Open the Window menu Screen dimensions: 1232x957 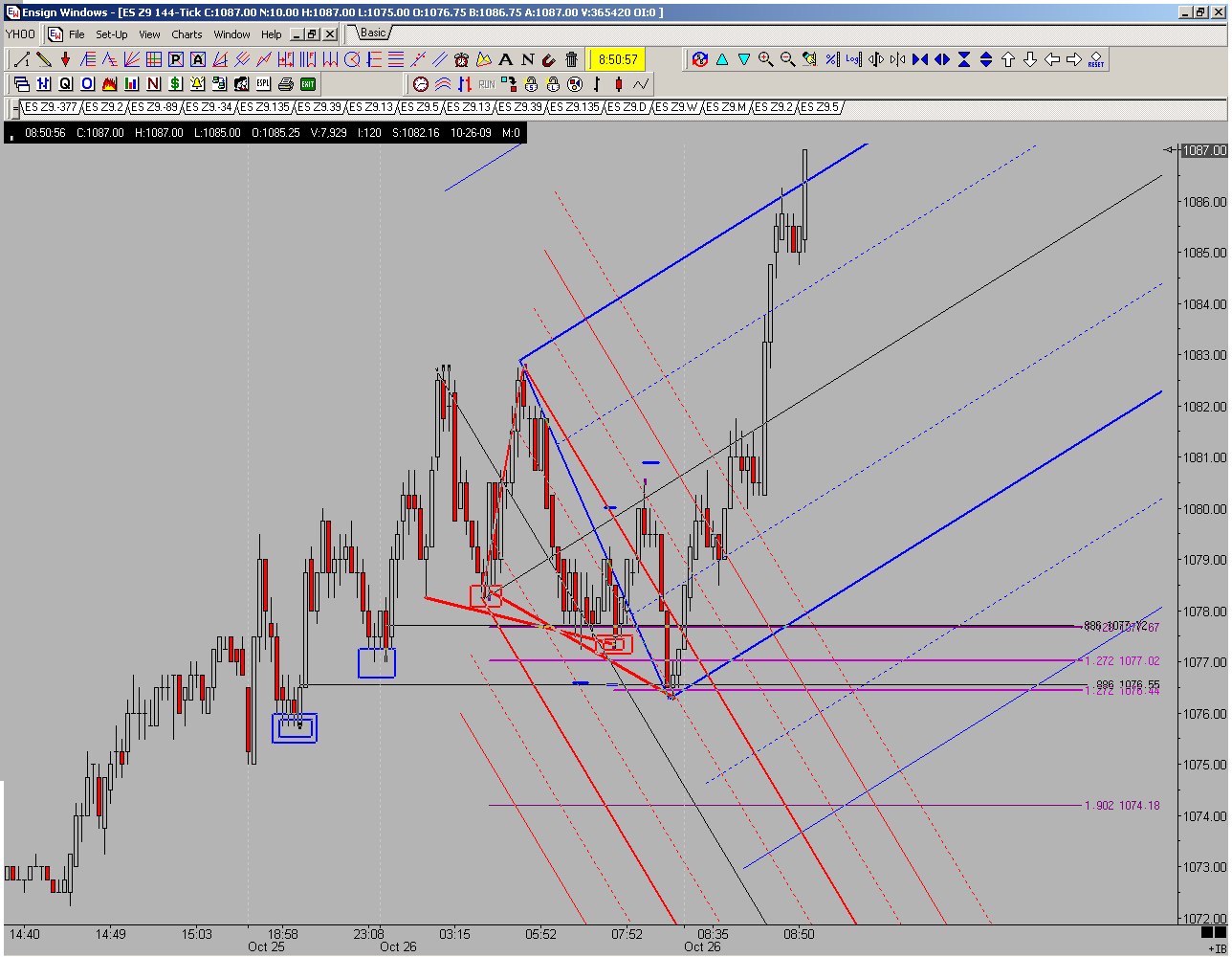[231, 34]
